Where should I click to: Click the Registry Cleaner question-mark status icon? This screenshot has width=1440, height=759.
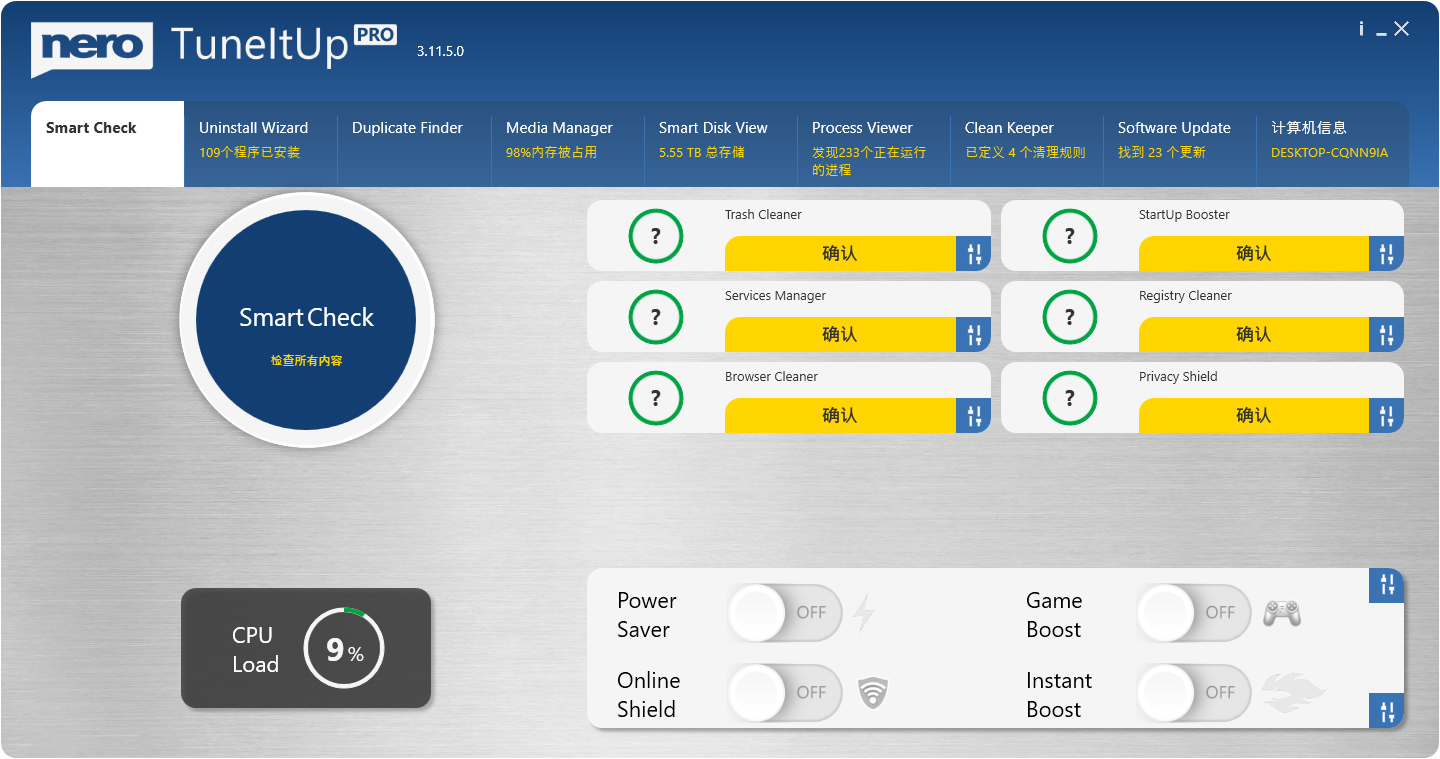coord(1070,317)
